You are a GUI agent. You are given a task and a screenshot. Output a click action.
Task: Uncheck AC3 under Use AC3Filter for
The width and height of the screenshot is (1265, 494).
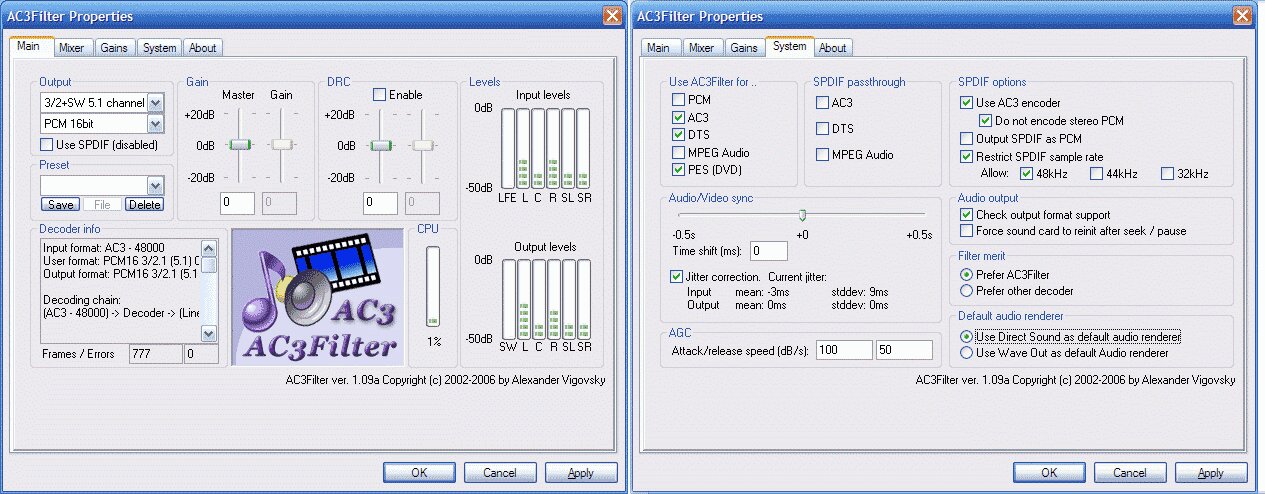pyautogui.click(x=679, y=118)
